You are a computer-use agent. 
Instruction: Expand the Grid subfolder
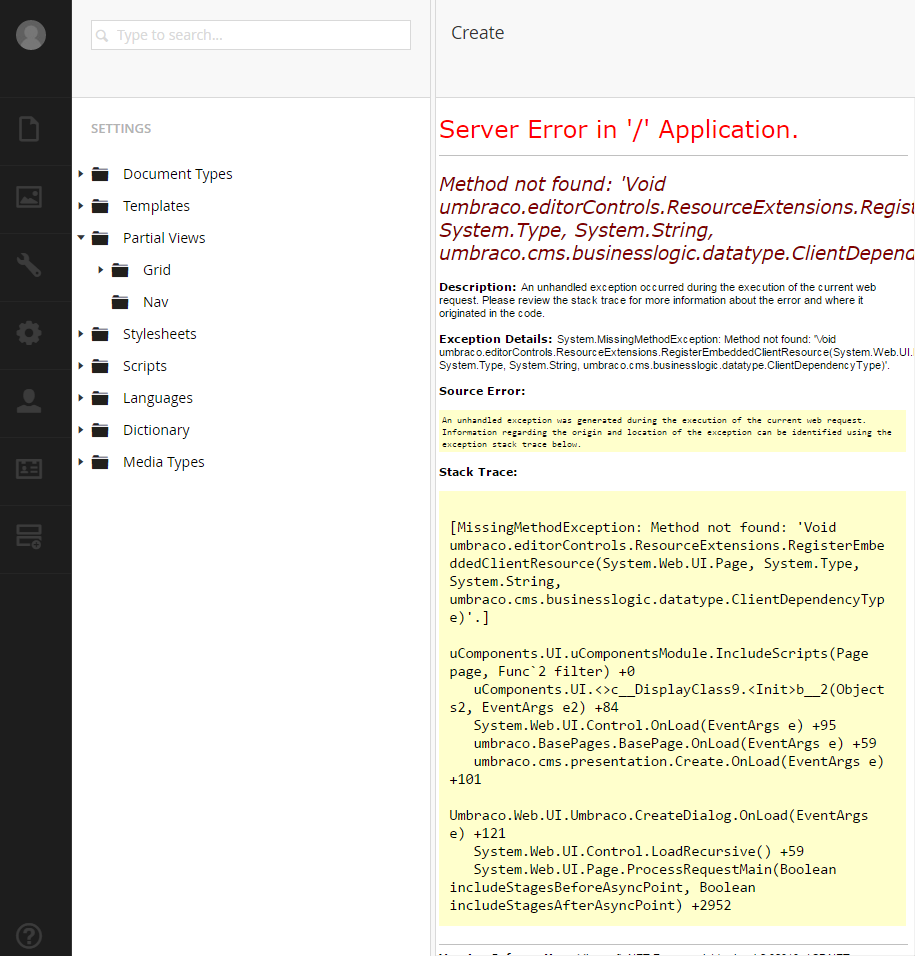[x=101, y=269]
